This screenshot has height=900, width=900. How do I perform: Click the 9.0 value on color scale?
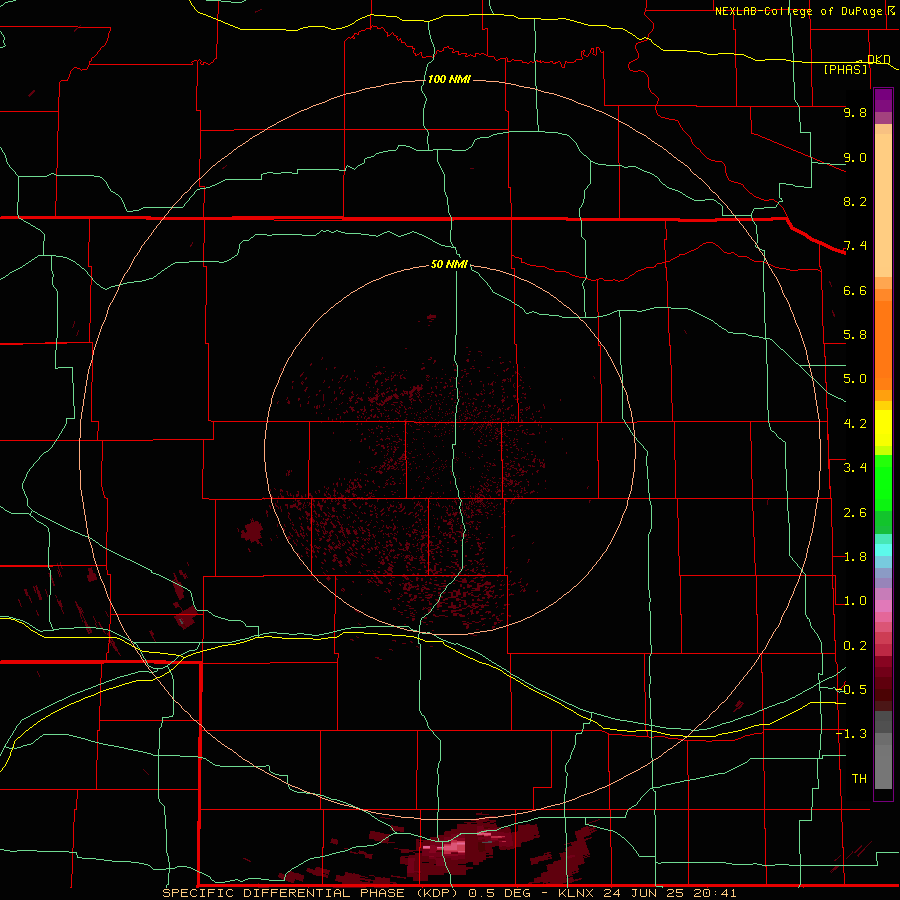pos(855,157)
